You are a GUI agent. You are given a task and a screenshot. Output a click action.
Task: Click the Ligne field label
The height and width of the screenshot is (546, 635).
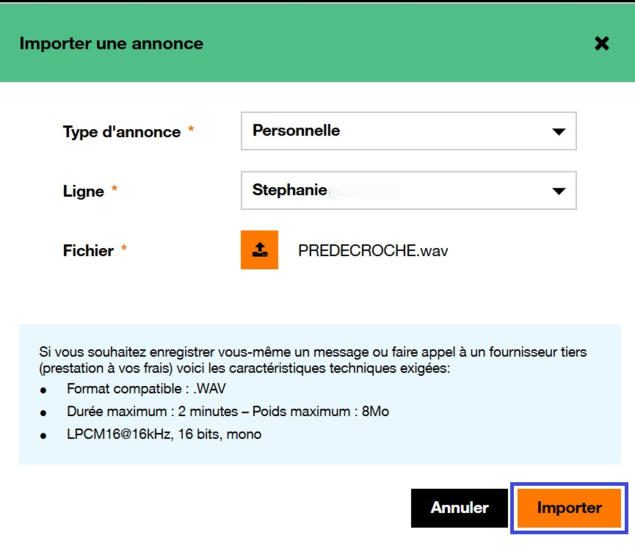pos(84,191)
